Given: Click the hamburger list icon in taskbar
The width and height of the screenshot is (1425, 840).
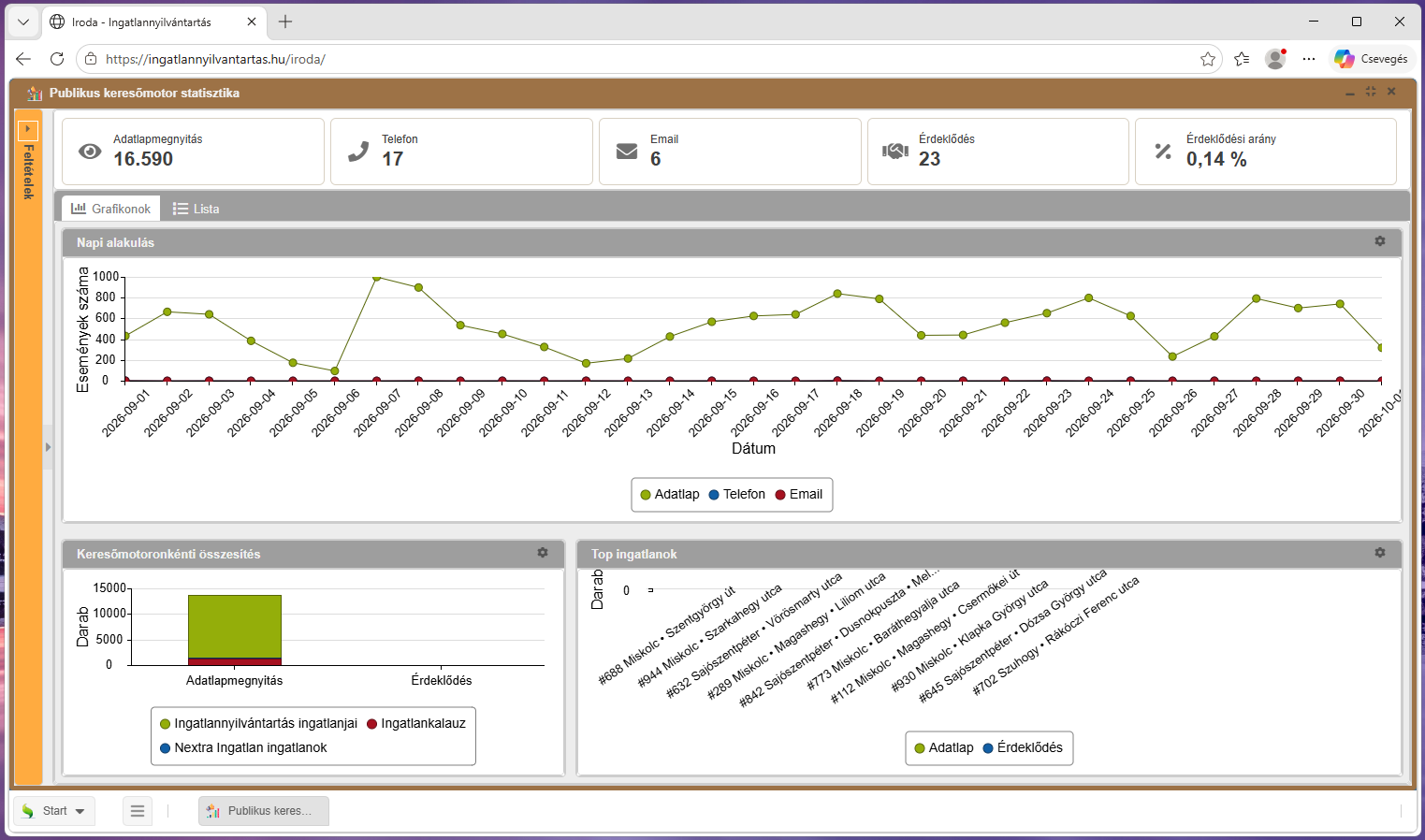Looking at the screenshot, I should click(x=138, y=811).
